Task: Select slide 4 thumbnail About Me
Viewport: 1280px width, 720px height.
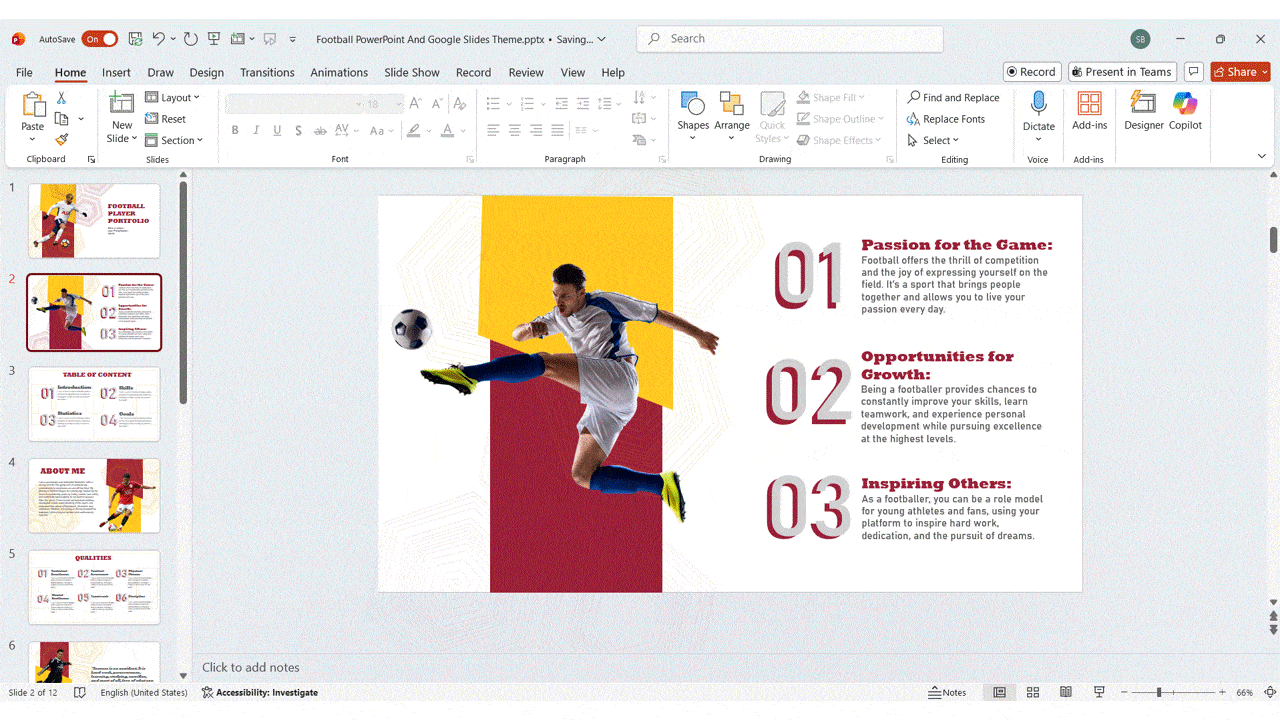Action: pos(93,495)
